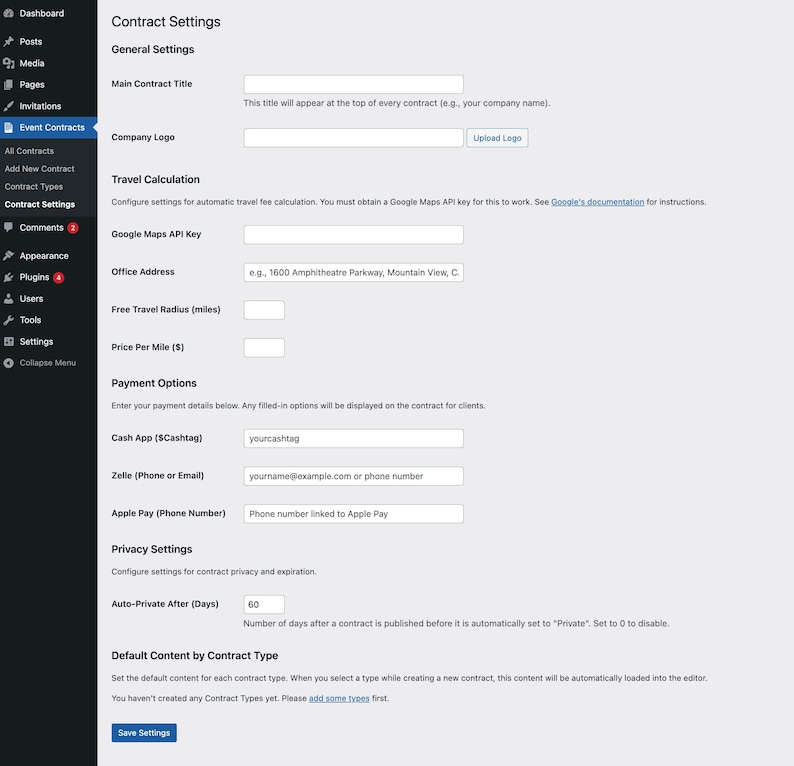This screenshot has height=766, width=794.
Task: Open Google's documentation link
Action: click(x=598, y=202)
